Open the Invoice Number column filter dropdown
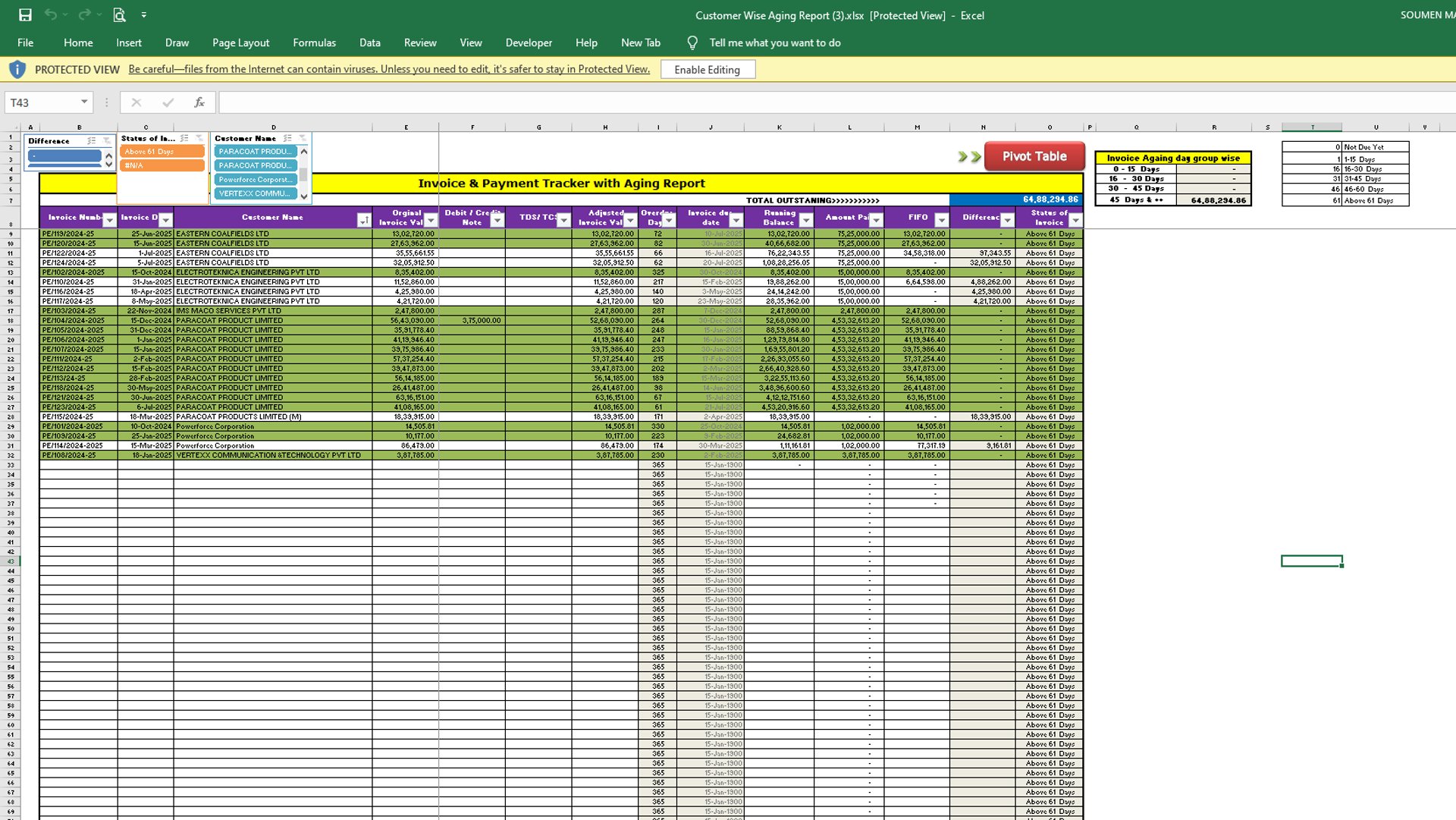This screenshot has width=1456, height=820. click(x=109, y=220)
